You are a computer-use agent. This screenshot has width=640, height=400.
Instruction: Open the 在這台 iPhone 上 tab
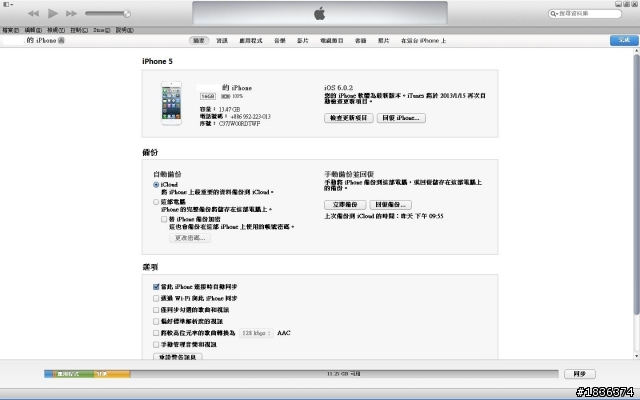pos(423,40)
